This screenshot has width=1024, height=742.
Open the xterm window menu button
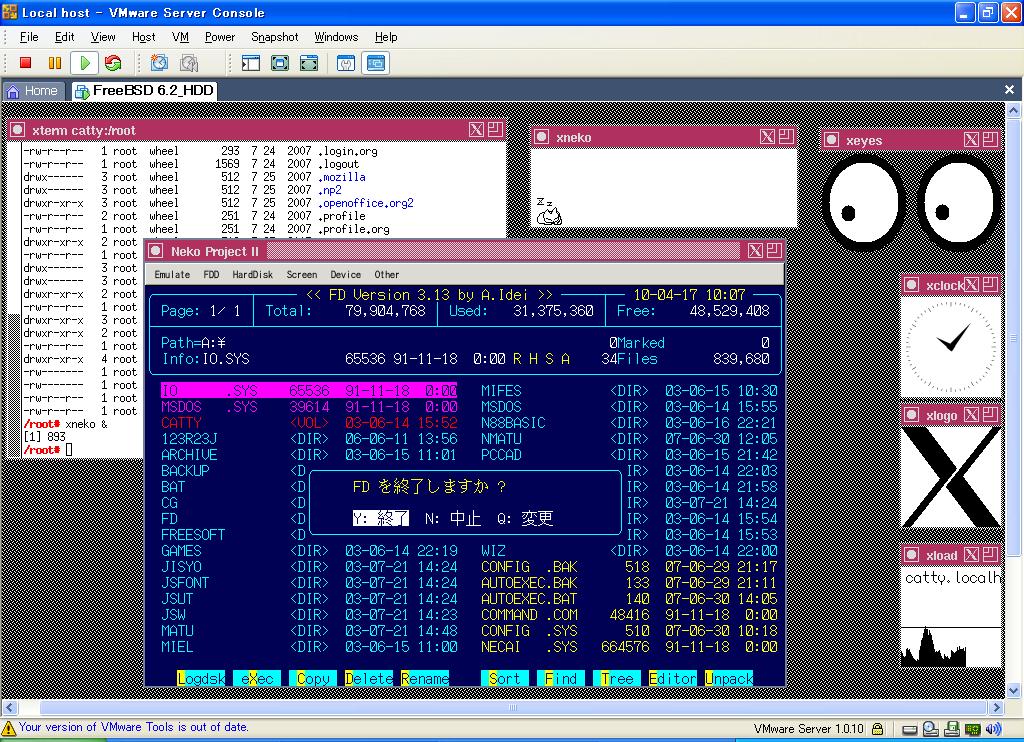(x=18, y=130)
